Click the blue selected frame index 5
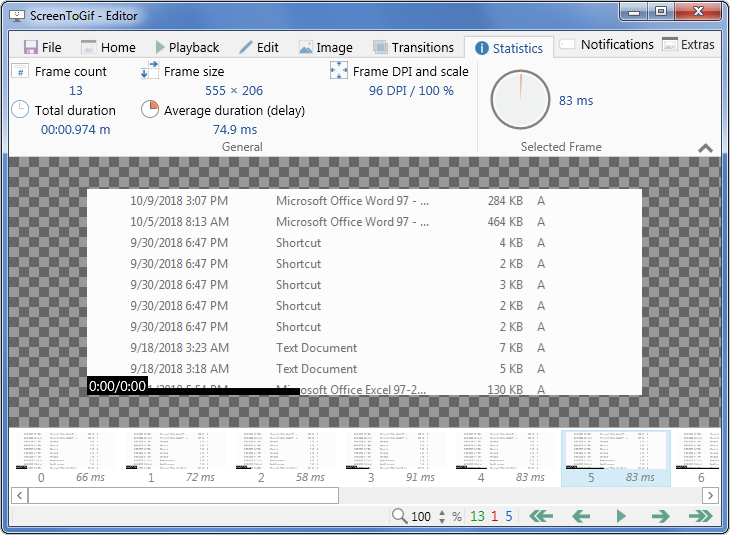This screenshot has height=535, width=730. [509, 516]
